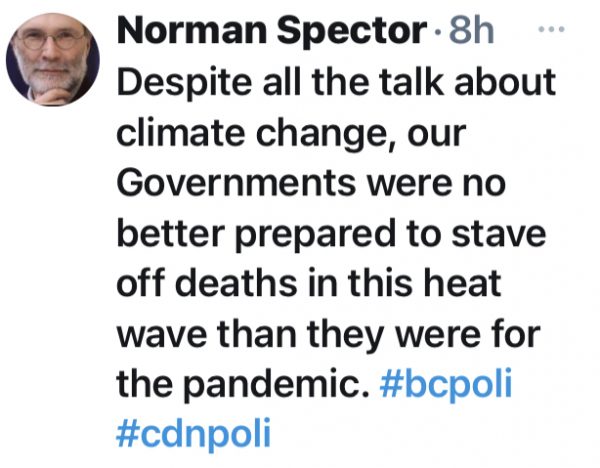This screenshot has width=600, height=468.
Task: Click Norman Spector's profile avatar photo
Action: [x=53, y=61]
